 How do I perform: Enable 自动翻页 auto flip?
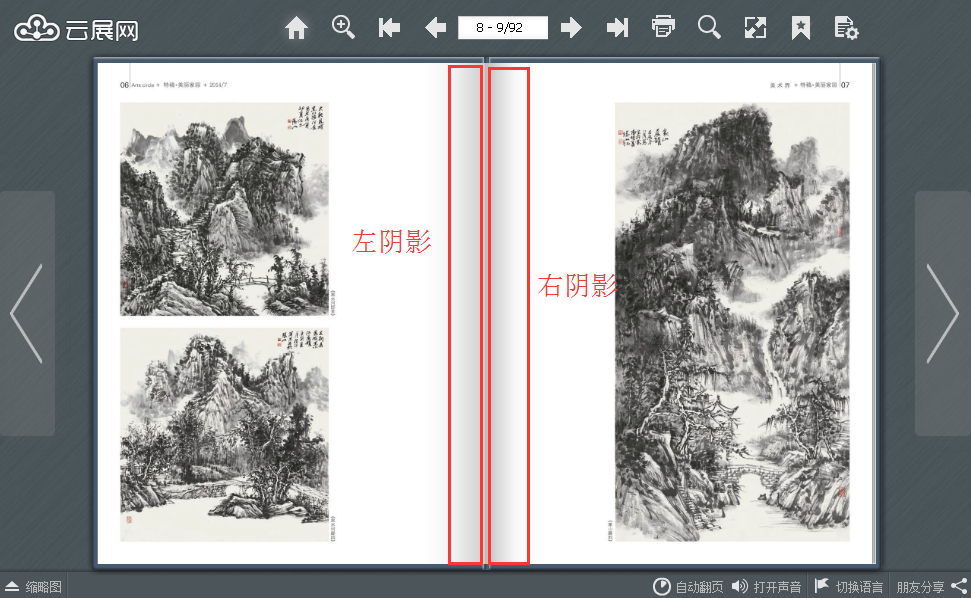pyautogui.click(x=687, y=586)
